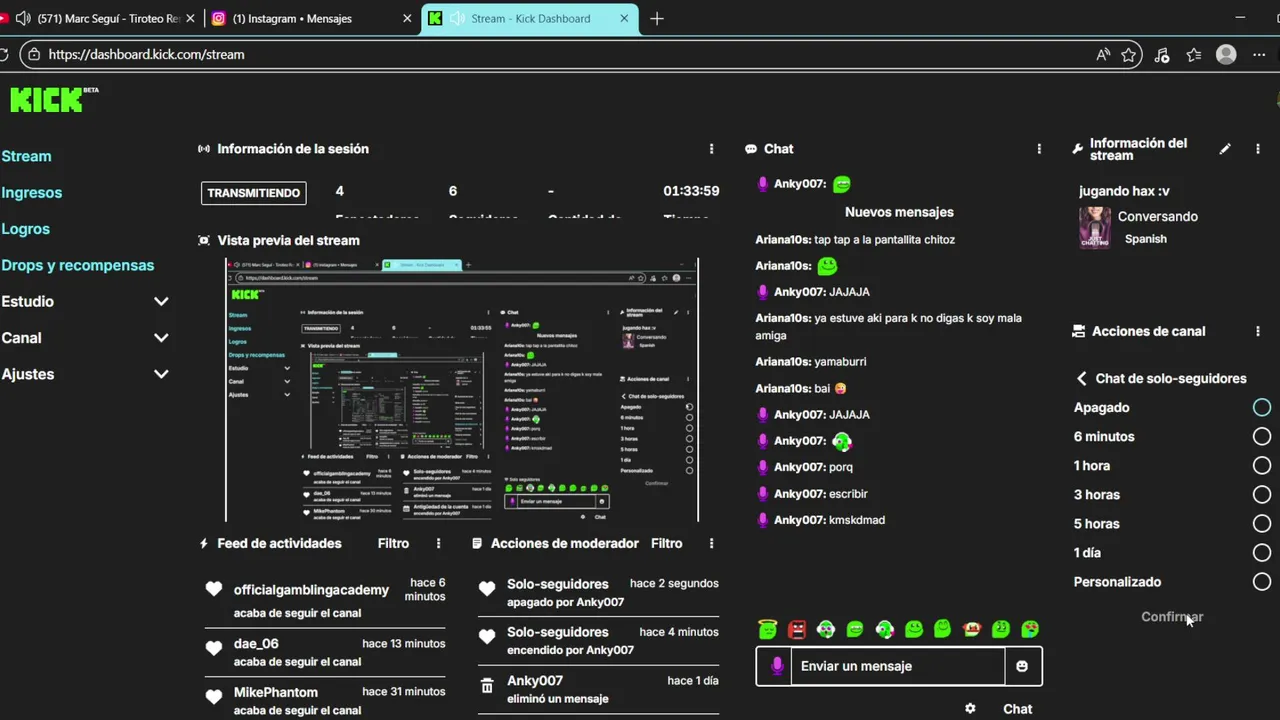Jump to Nuevos mensajes in chat
This screenshot has width=1280, height=720.
[899, 212]
